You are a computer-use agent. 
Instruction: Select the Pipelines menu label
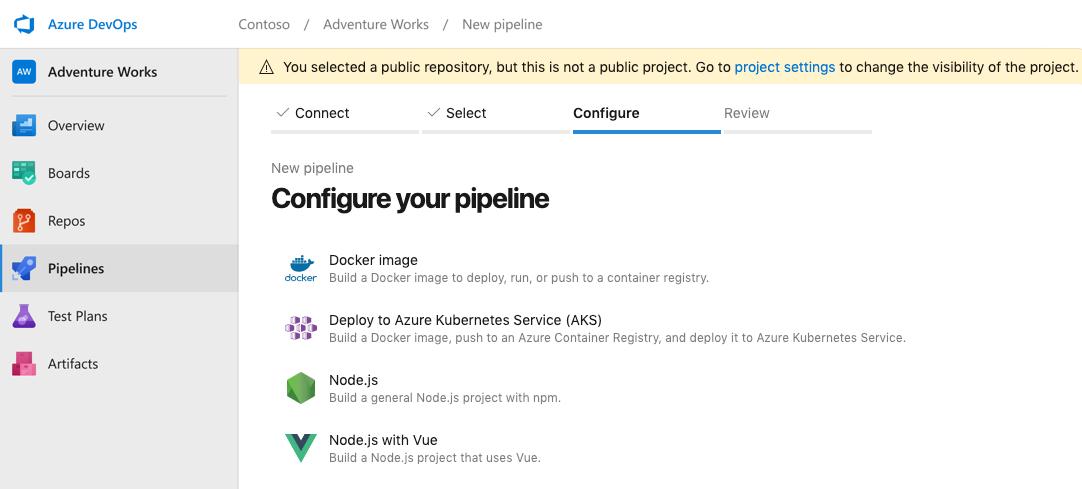[76, 268]
